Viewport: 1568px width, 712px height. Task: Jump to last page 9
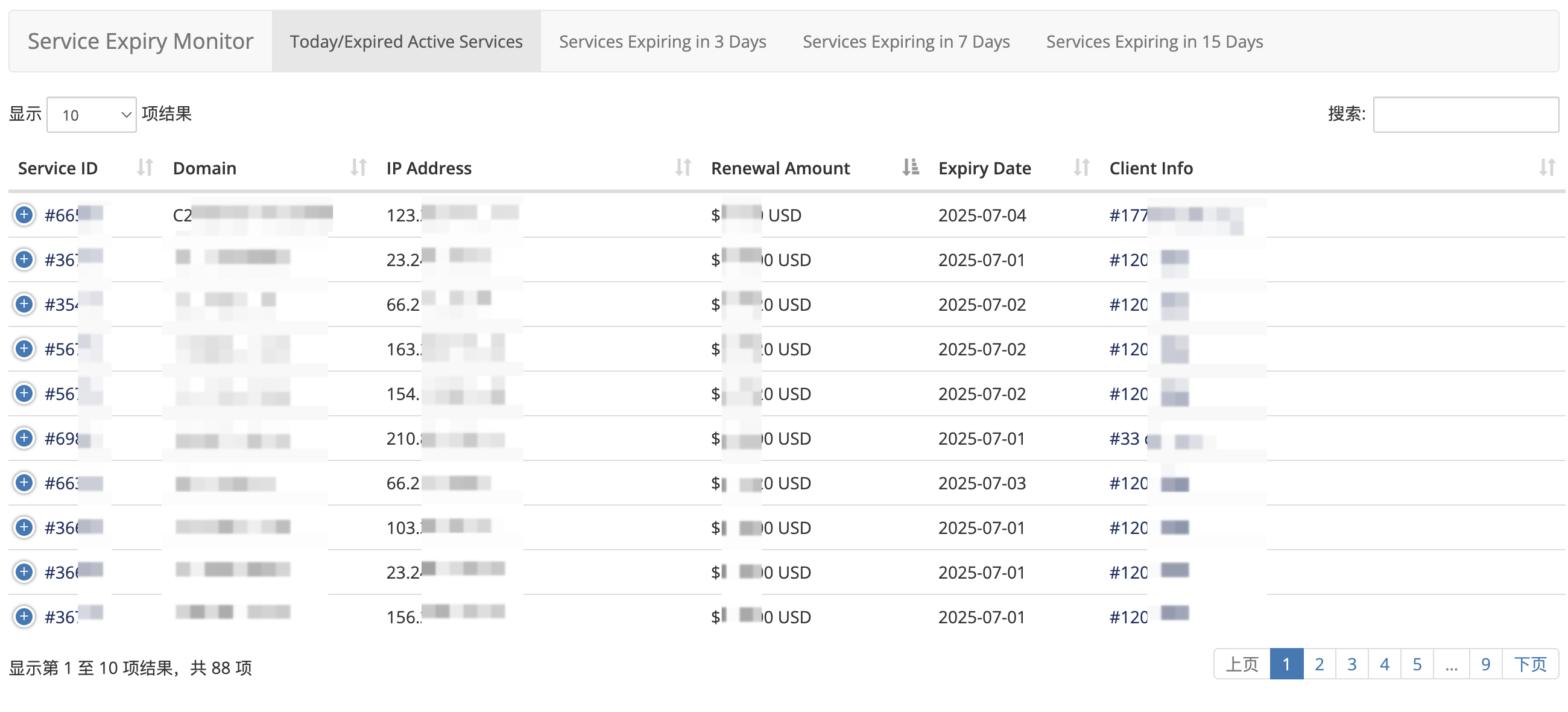[1485, 664]
